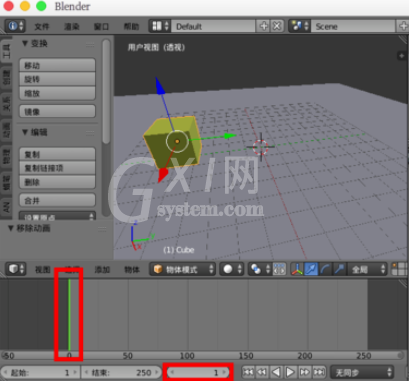Viewport: 409px width, 381px height.
Task: Click the current frame field showing 1
Action: pos(198,372)
